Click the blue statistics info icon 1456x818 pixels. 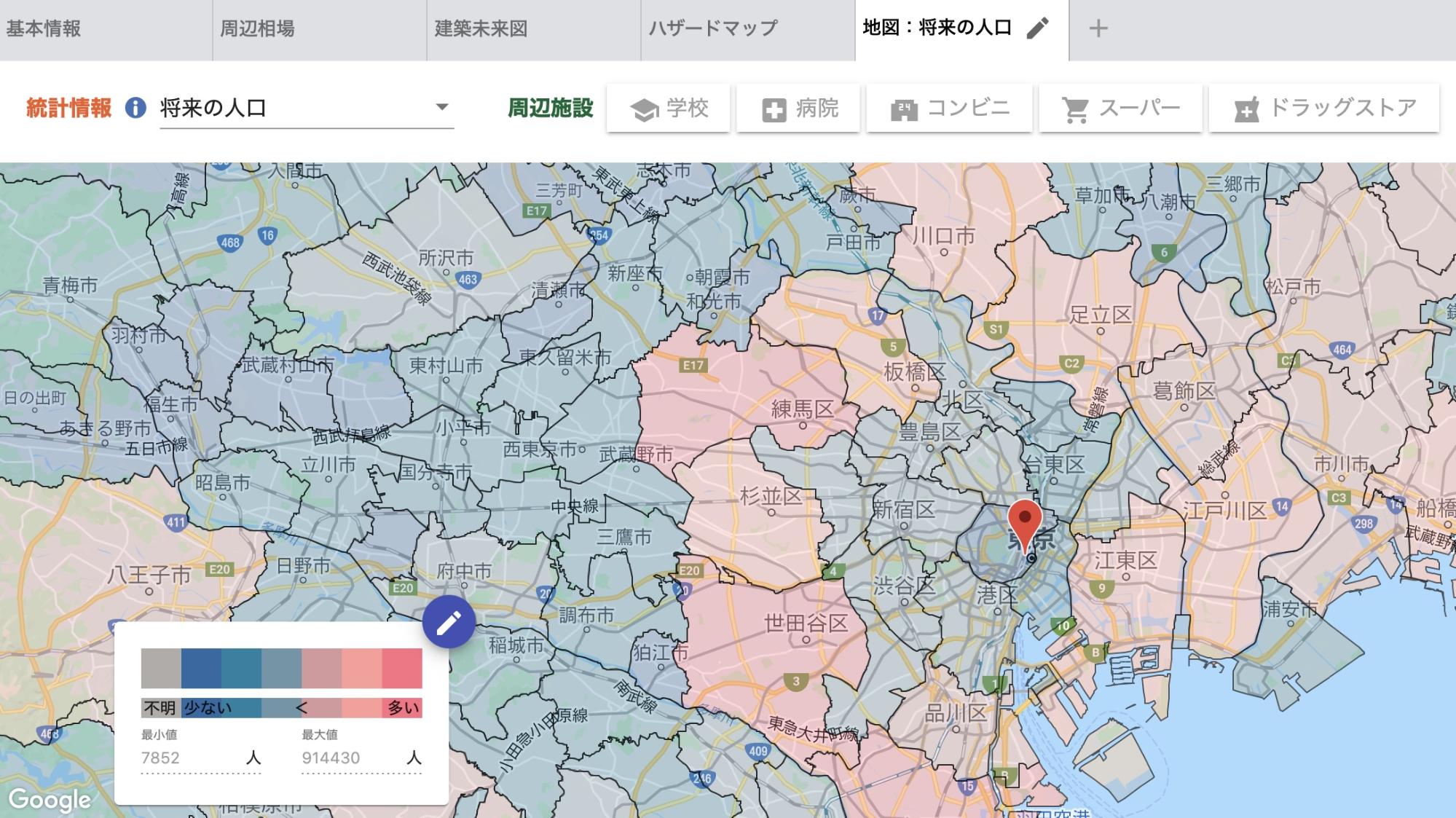[x=135, y=108]
